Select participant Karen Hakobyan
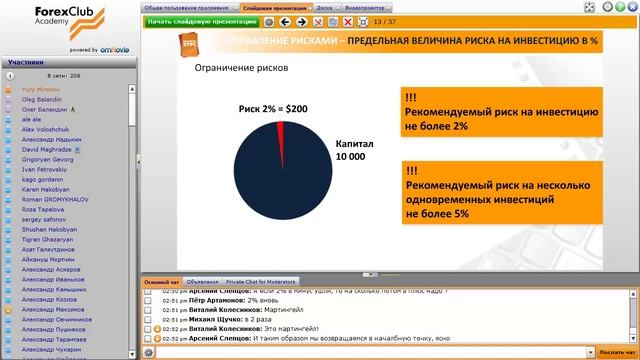 [x=45, y=189]
